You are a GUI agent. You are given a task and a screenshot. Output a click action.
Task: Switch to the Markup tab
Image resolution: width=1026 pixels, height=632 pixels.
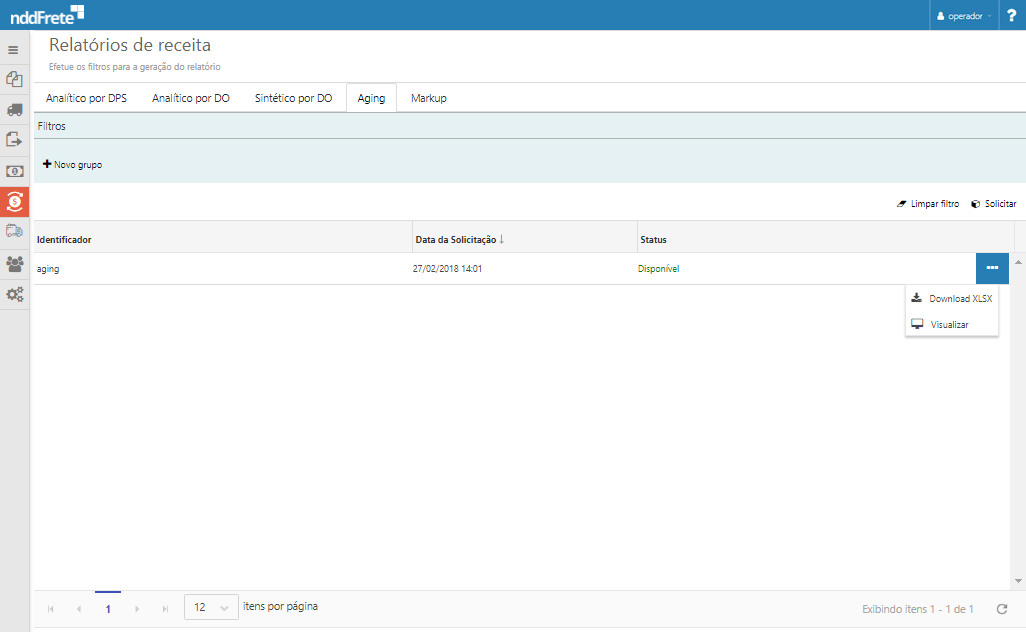coord(429,98)
